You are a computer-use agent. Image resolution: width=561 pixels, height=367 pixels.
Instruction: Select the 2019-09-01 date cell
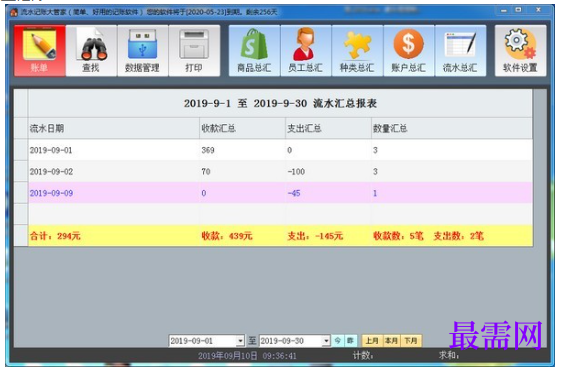tap(114, 150)
